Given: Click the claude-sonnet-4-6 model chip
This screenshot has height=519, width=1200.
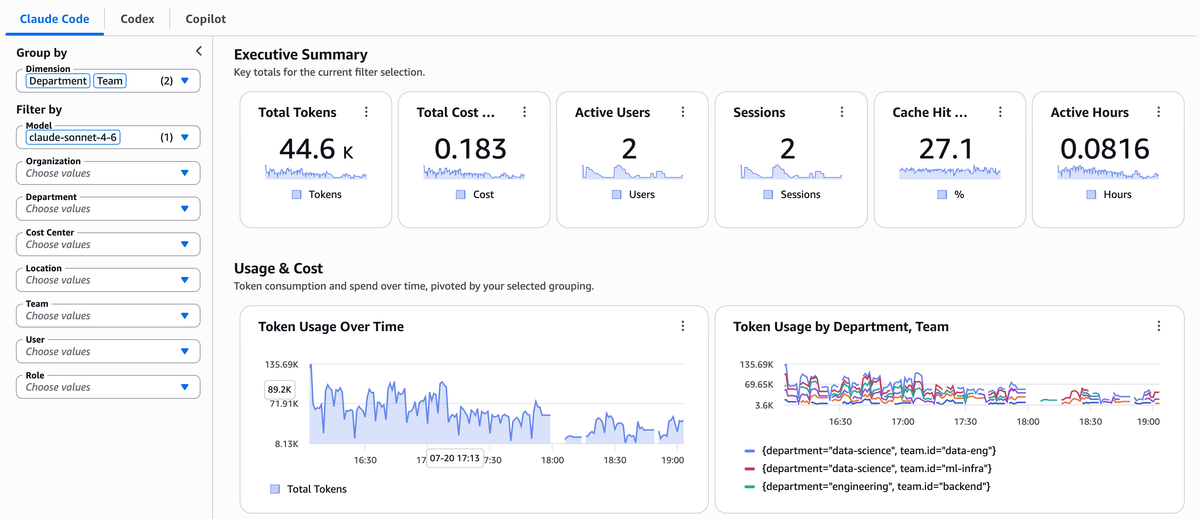Looking at the screenshot, I should click(x=73, y=137).
